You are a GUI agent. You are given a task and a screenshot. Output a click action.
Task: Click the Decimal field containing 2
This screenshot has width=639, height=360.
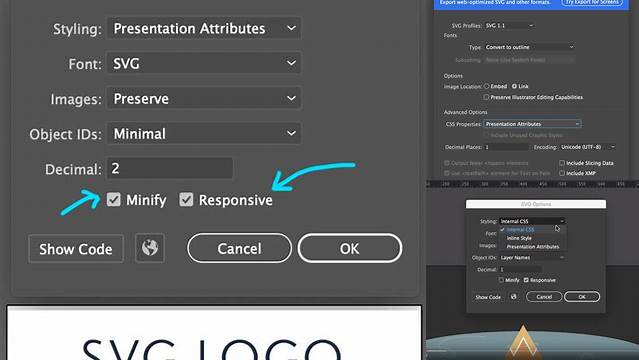[x=170, y=168]
